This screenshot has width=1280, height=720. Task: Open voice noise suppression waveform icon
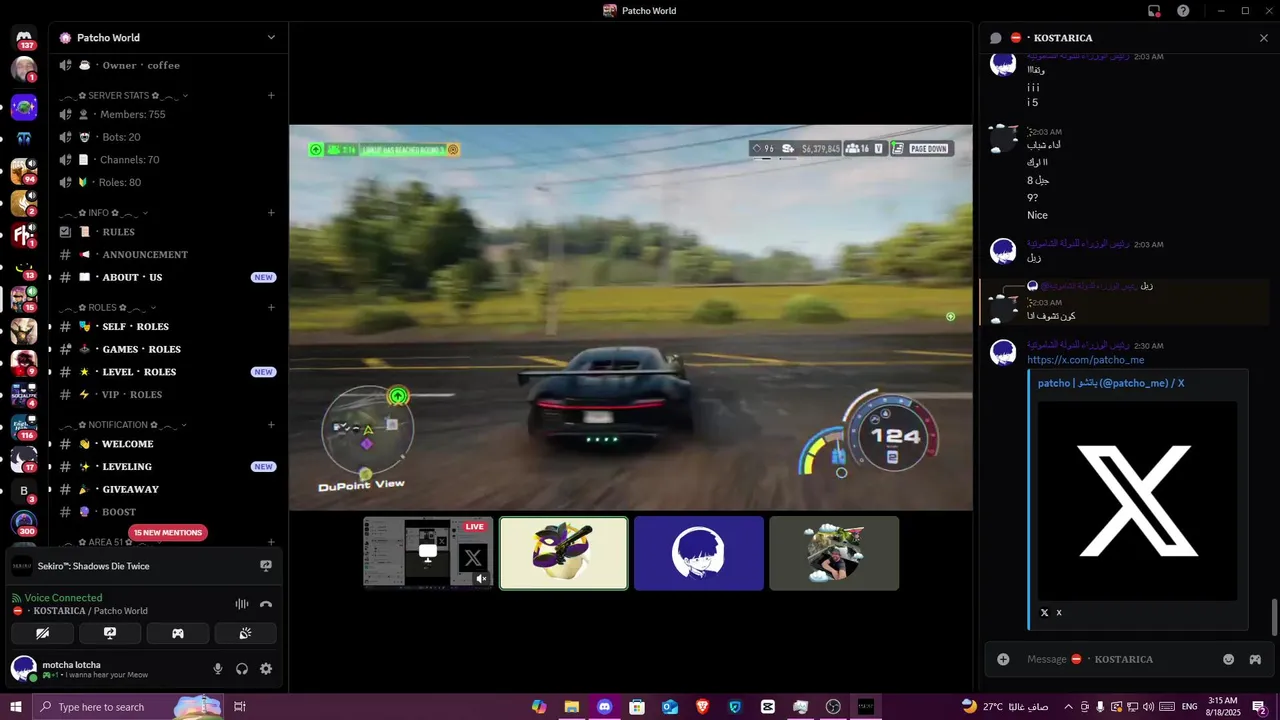pyautogui.click(x=241, y=604)
